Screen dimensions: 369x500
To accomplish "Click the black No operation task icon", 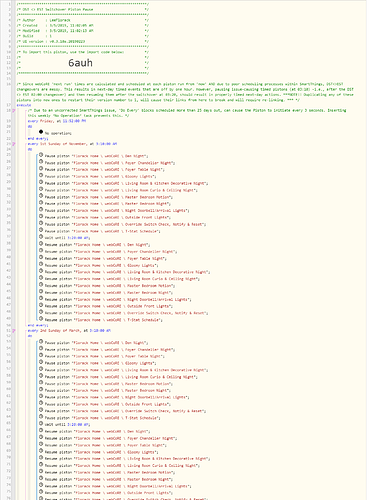I will [x=41, y=132].
